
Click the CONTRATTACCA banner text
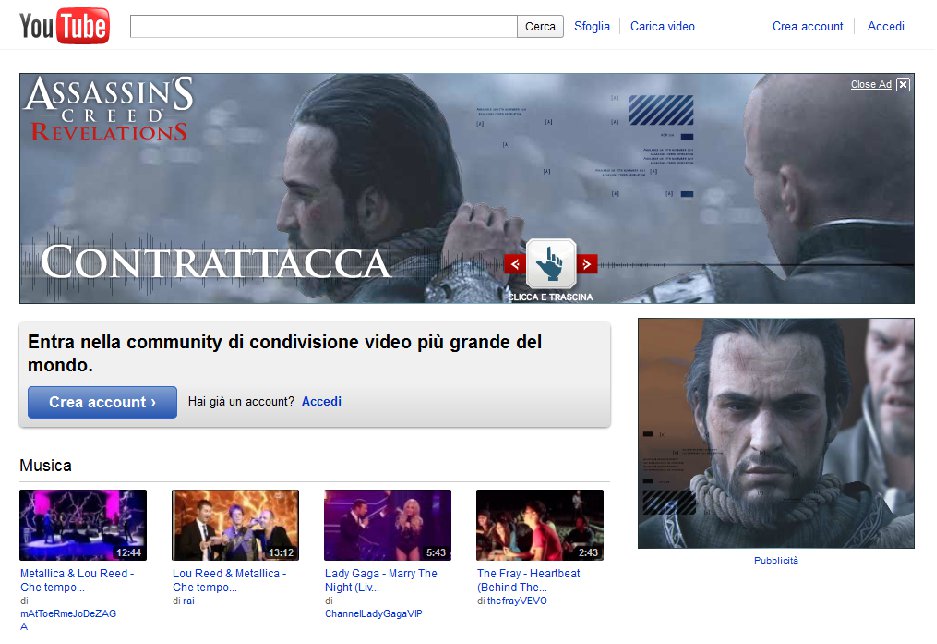pos(216,262)
